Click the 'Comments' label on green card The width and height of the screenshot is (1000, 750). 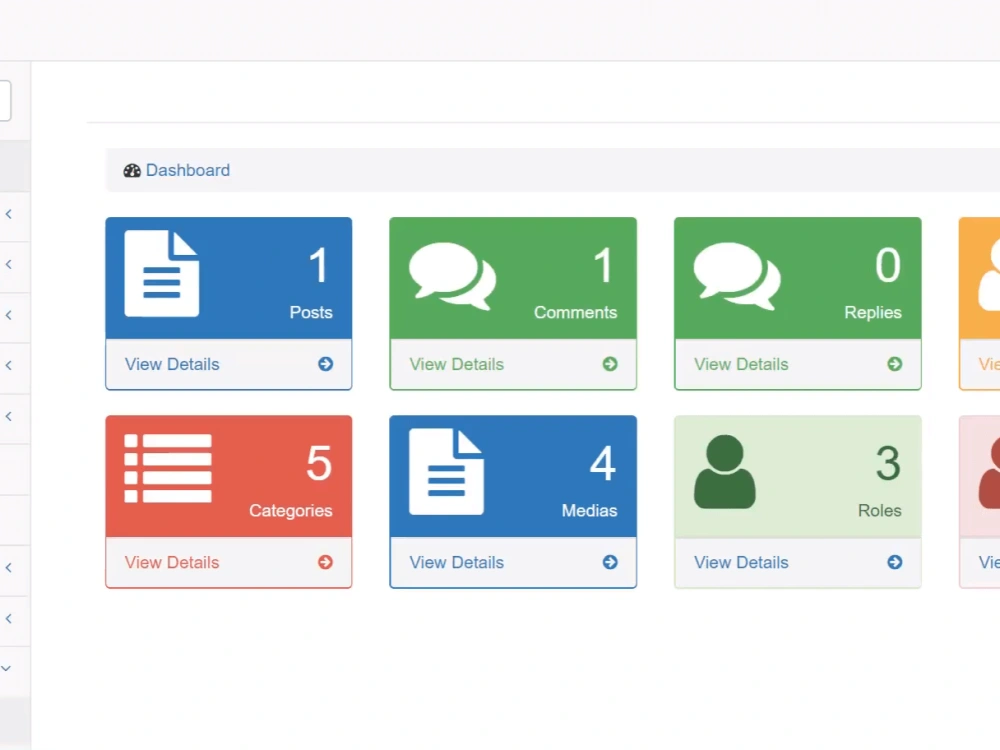575,312
